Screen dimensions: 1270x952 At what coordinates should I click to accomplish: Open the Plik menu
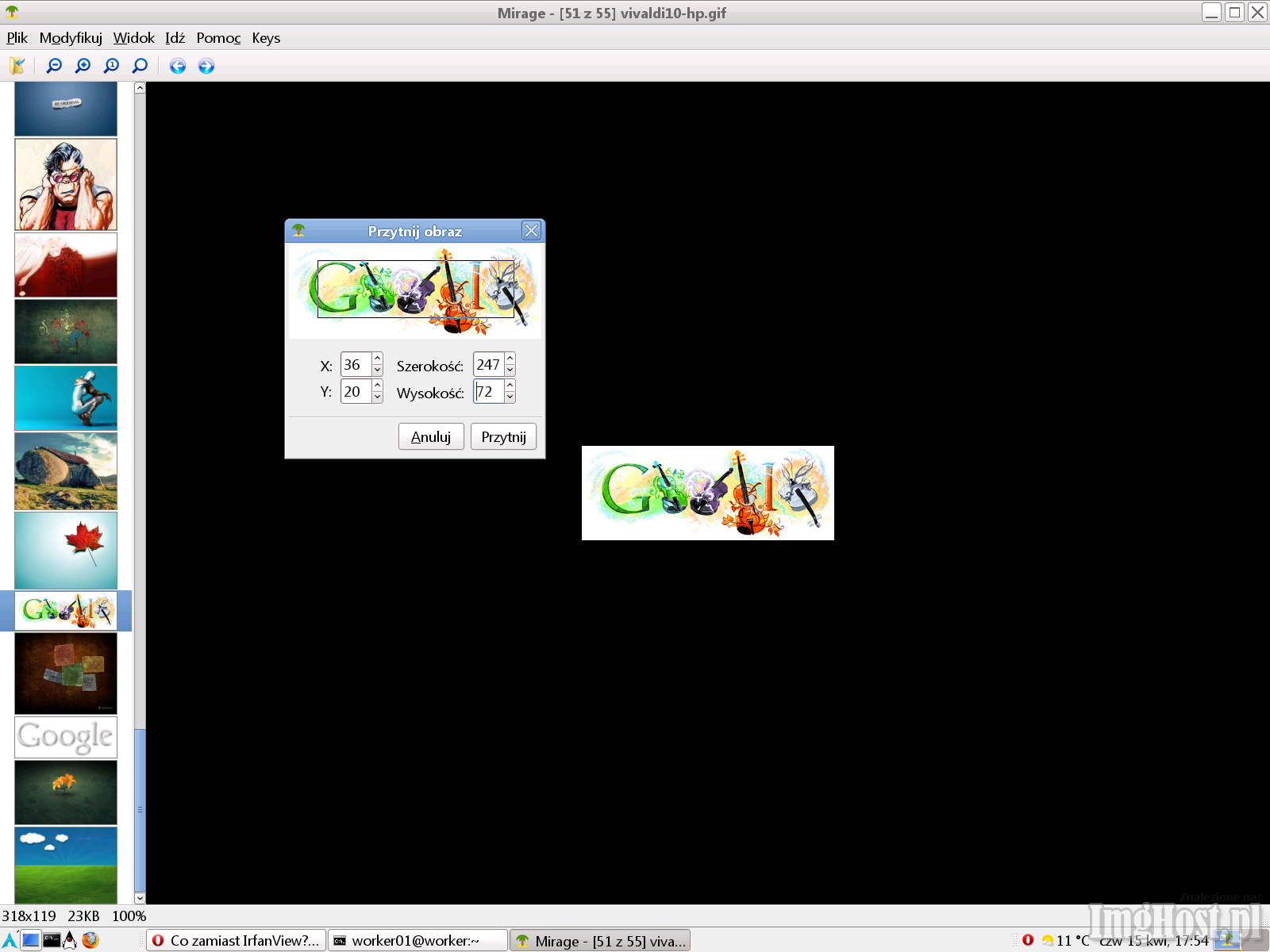click(x=17, y=38)
